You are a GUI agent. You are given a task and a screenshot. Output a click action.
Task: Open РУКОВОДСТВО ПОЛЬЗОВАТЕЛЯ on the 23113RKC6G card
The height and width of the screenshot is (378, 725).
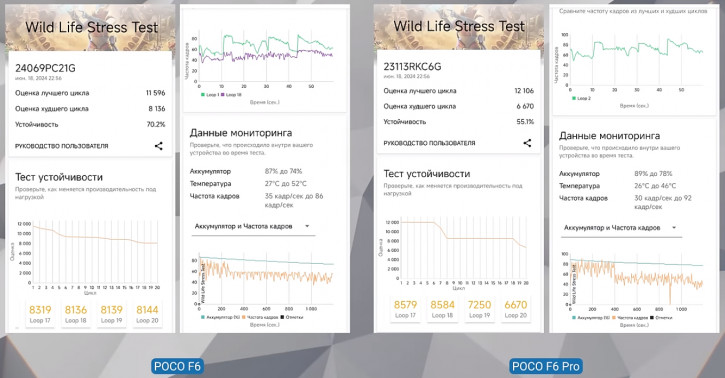click(430, 143)
